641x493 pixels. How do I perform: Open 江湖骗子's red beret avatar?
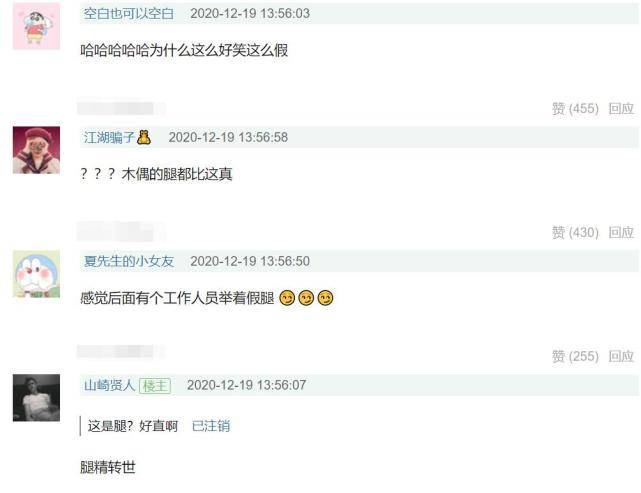pyautogui.click(x=36, y=150)
